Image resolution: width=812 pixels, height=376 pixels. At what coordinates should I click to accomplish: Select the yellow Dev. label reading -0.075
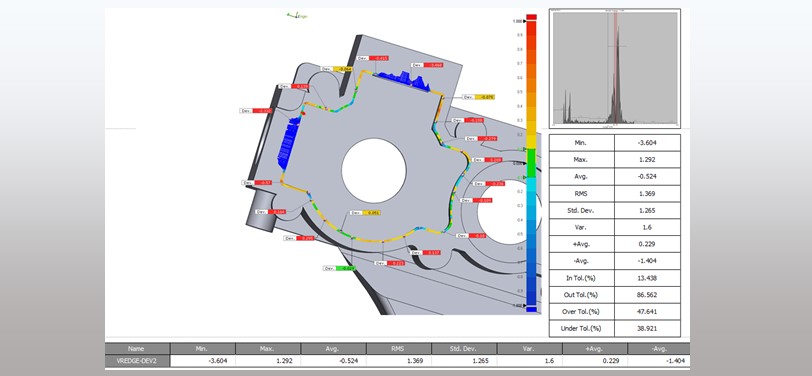click(478, 97)
